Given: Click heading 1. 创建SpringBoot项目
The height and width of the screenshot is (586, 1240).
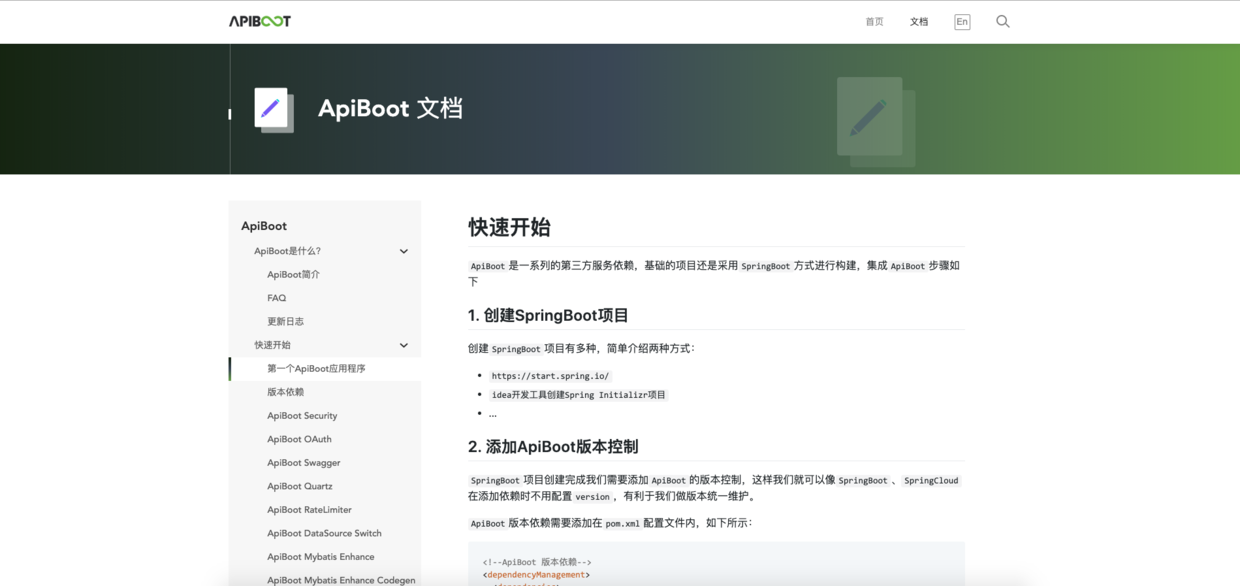Looking at the screenshot, I should click(x=548, y=315).
